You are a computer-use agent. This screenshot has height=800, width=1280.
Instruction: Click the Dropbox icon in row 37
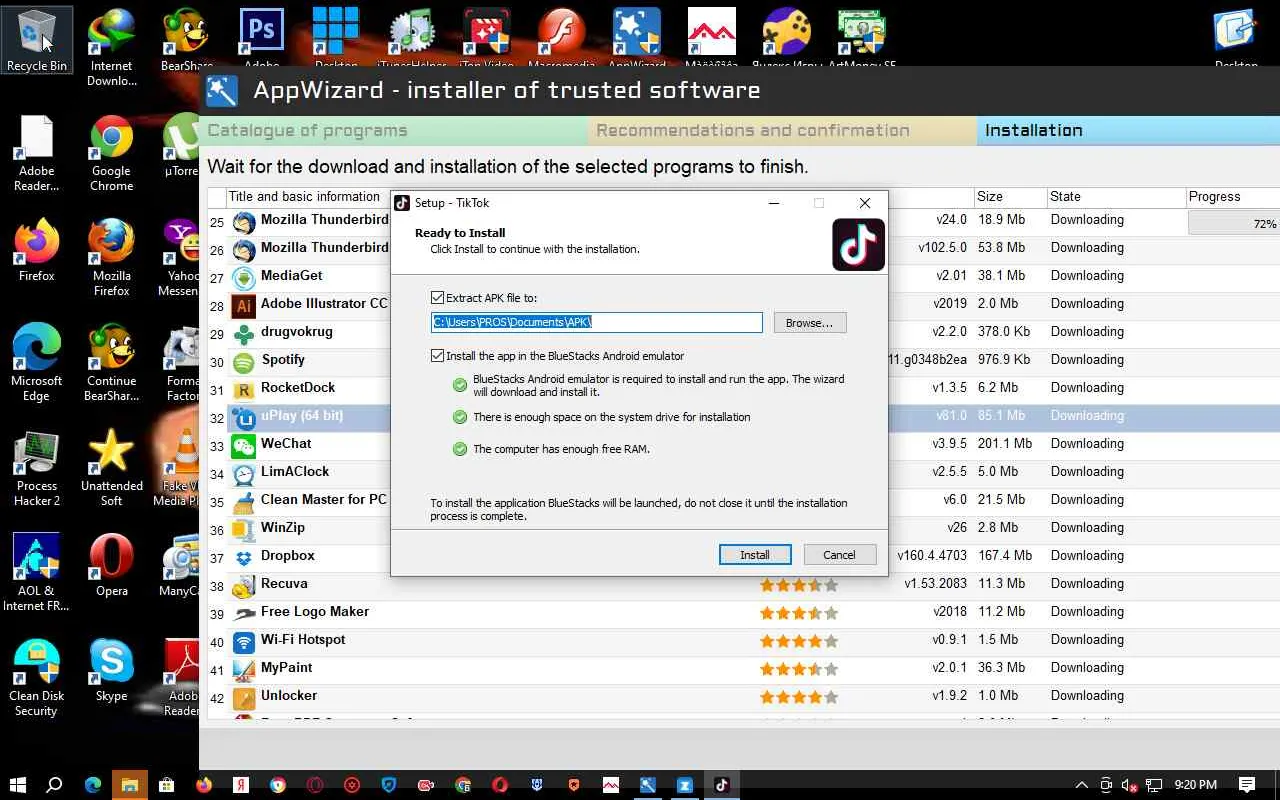point(243,557)
